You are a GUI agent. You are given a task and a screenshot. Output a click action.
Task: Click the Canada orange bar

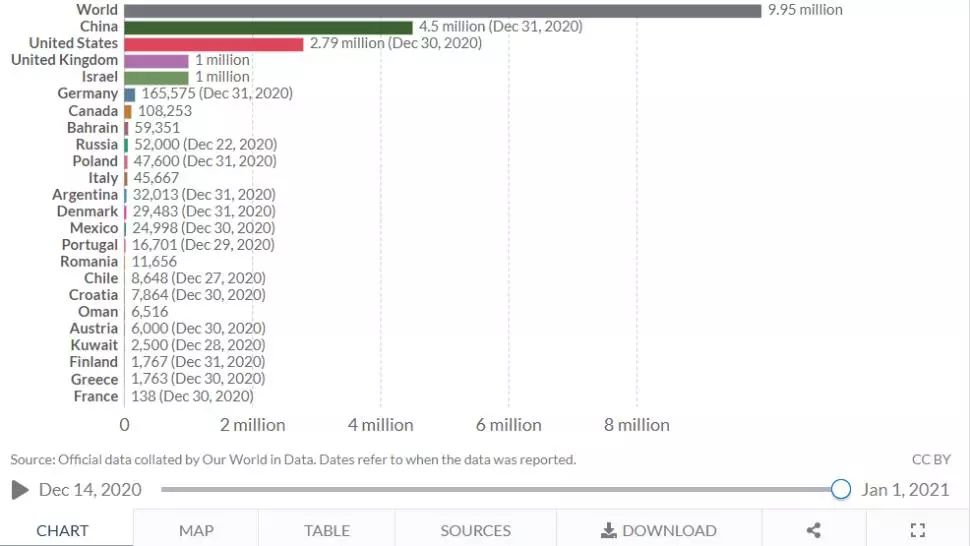coord(128,111)
